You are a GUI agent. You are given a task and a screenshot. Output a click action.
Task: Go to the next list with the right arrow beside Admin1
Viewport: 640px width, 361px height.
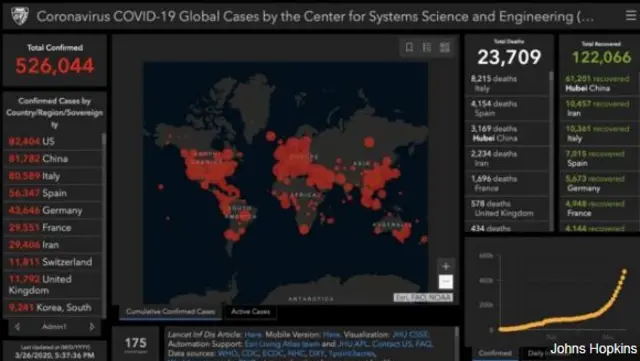point(92,327)
